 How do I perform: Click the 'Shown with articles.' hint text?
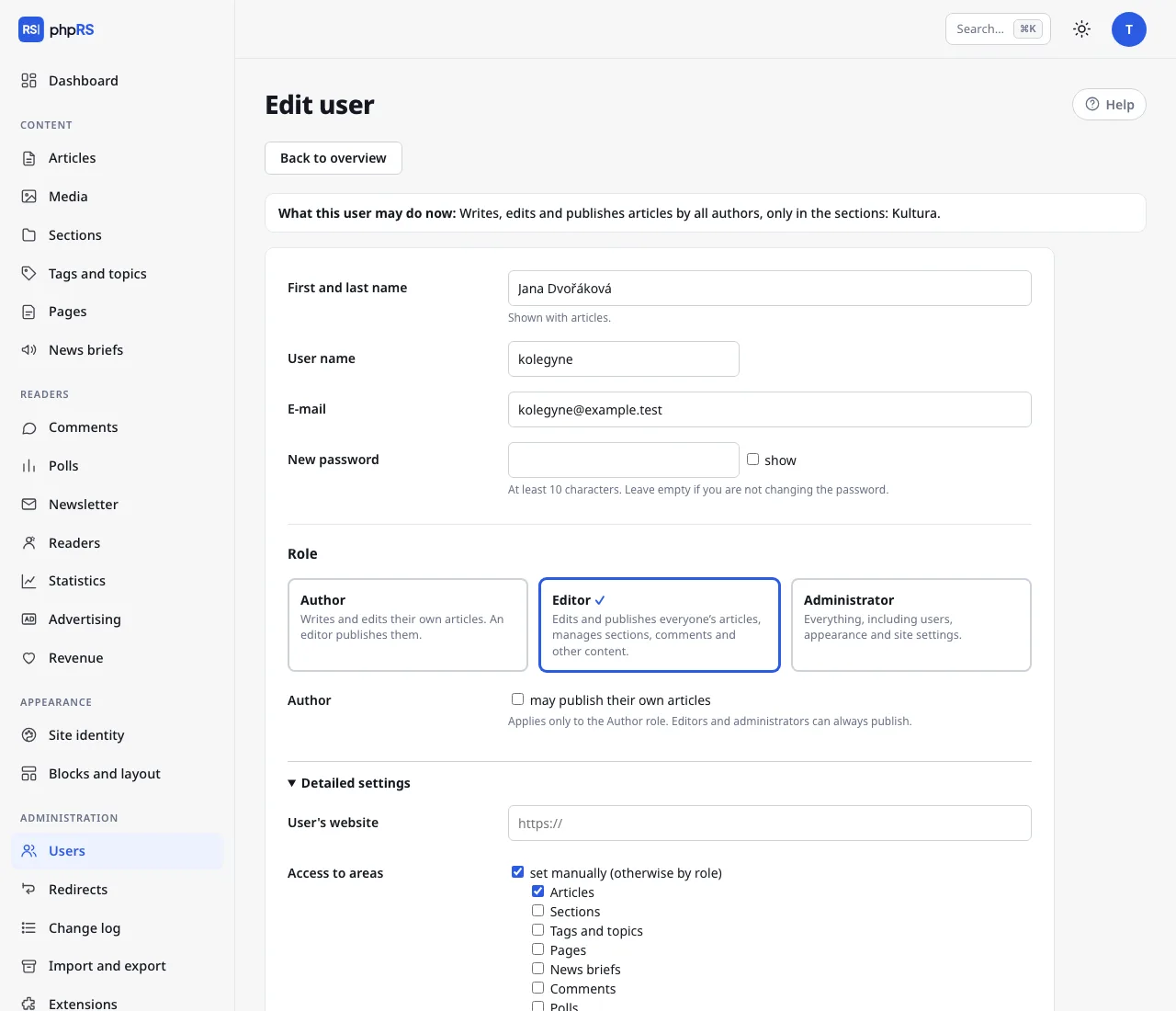coord(560,318)
